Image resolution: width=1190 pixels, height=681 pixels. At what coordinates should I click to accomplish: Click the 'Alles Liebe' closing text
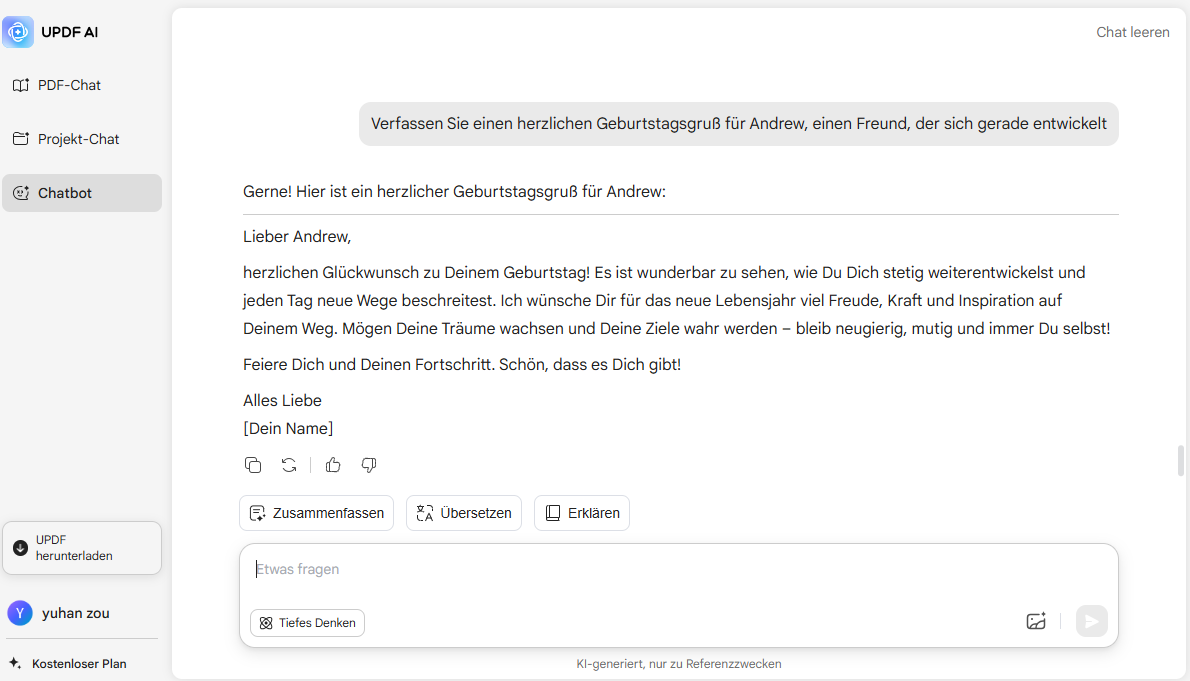(282, 400)
